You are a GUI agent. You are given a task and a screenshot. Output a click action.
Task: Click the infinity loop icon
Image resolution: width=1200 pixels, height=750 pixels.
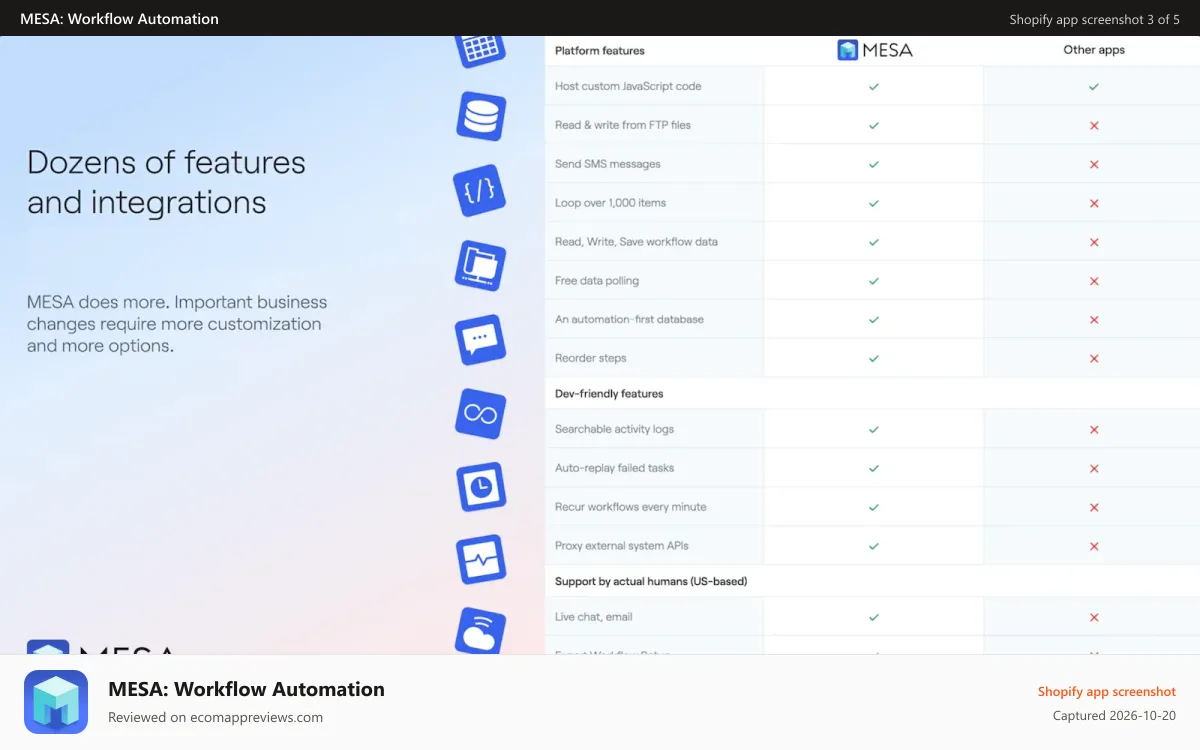click(x=481, y=413)
